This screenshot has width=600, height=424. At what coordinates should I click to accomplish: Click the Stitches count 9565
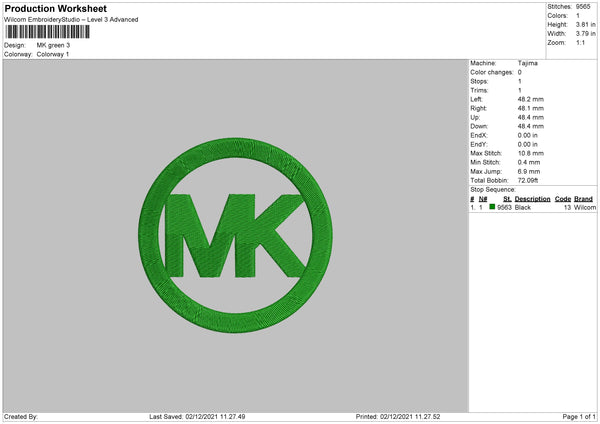583,7
